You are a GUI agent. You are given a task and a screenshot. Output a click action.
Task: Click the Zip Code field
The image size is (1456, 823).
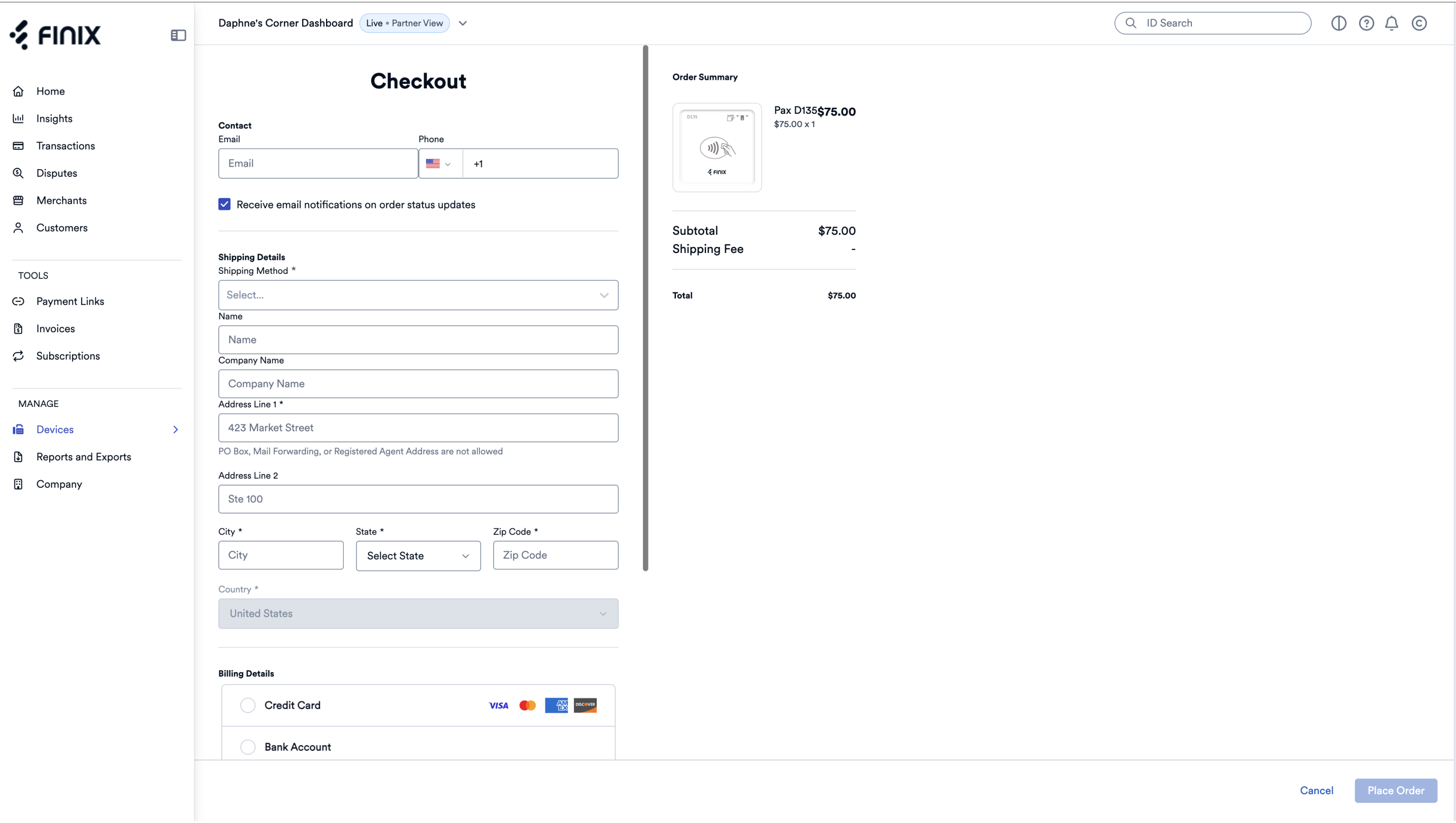point(556,555)
